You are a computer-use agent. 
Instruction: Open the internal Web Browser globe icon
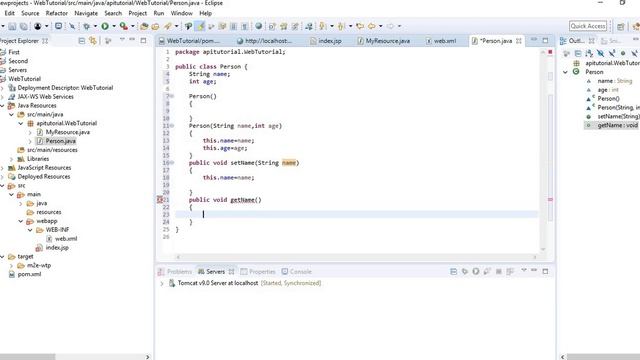click(258, 26)
